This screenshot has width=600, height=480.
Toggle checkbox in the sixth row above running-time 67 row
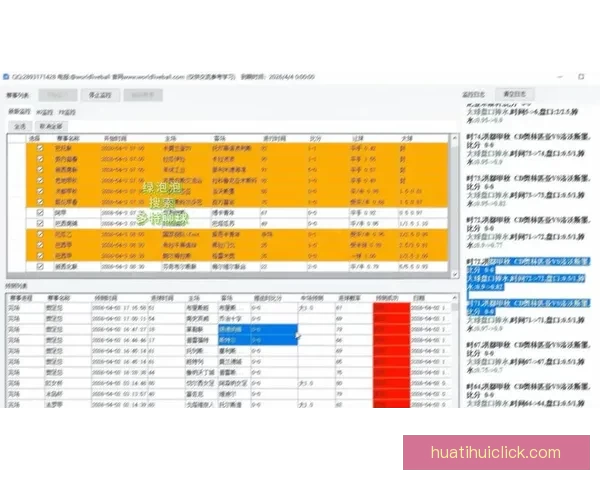pos(40,148)
